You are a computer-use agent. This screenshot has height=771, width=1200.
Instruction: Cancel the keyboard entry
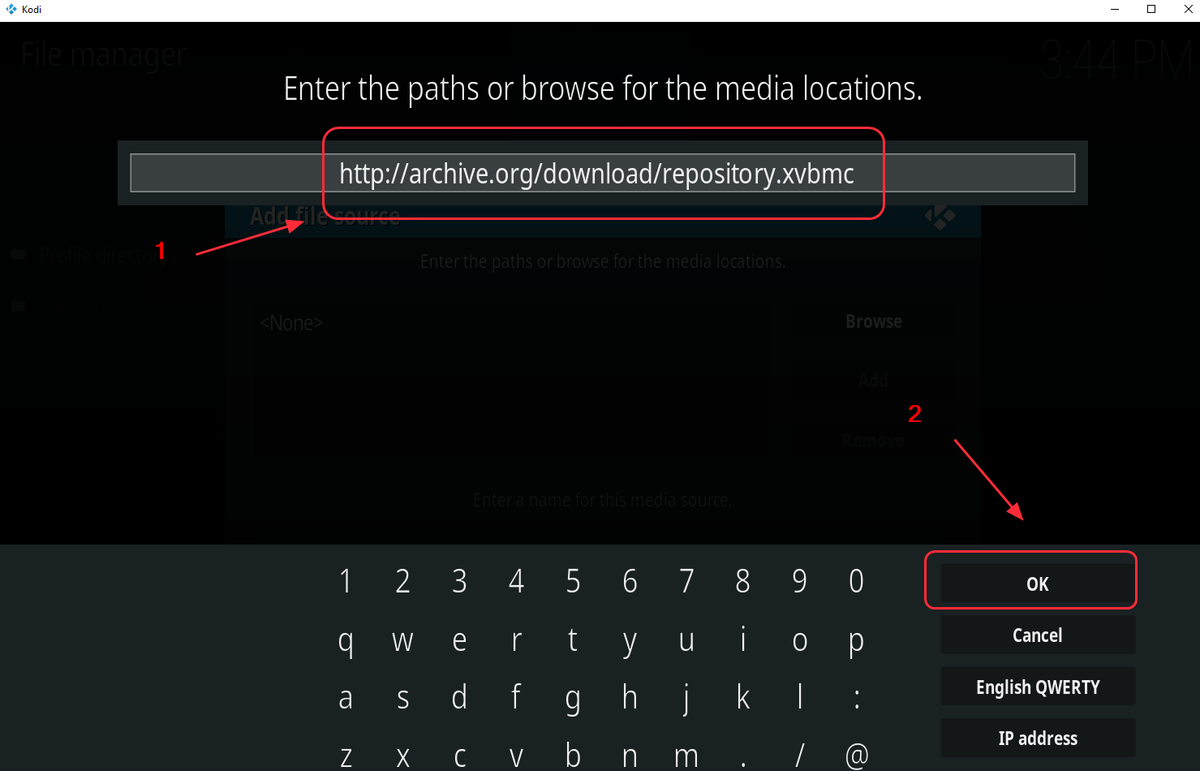coord(1038,635)
